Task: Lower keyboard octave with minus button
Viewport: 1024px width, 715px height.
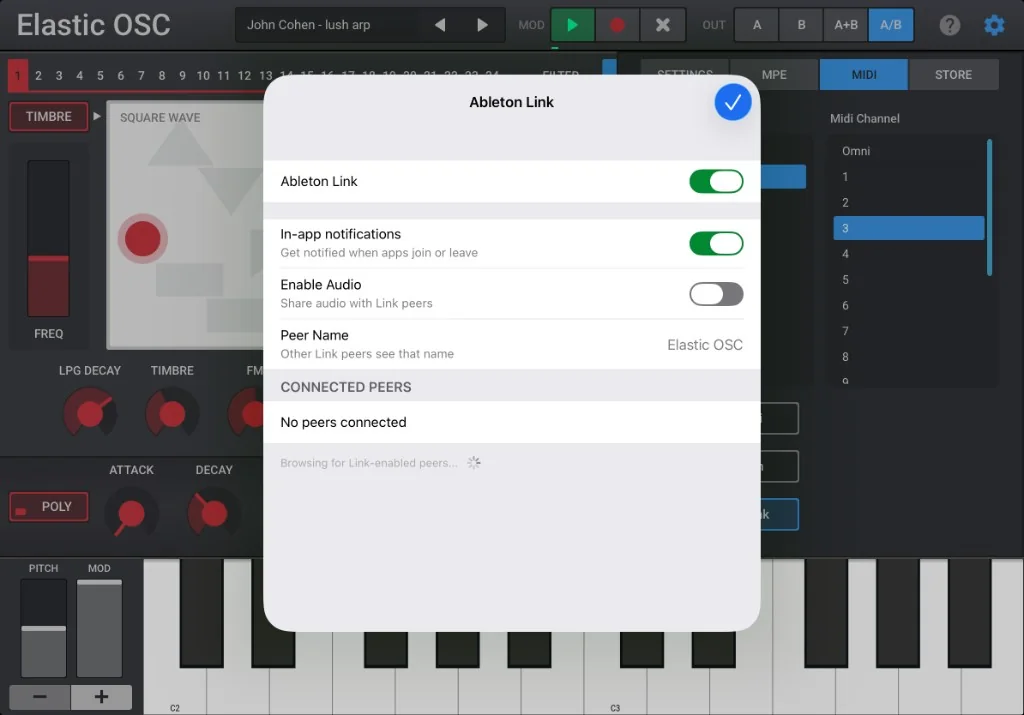Action: [40, 697]
